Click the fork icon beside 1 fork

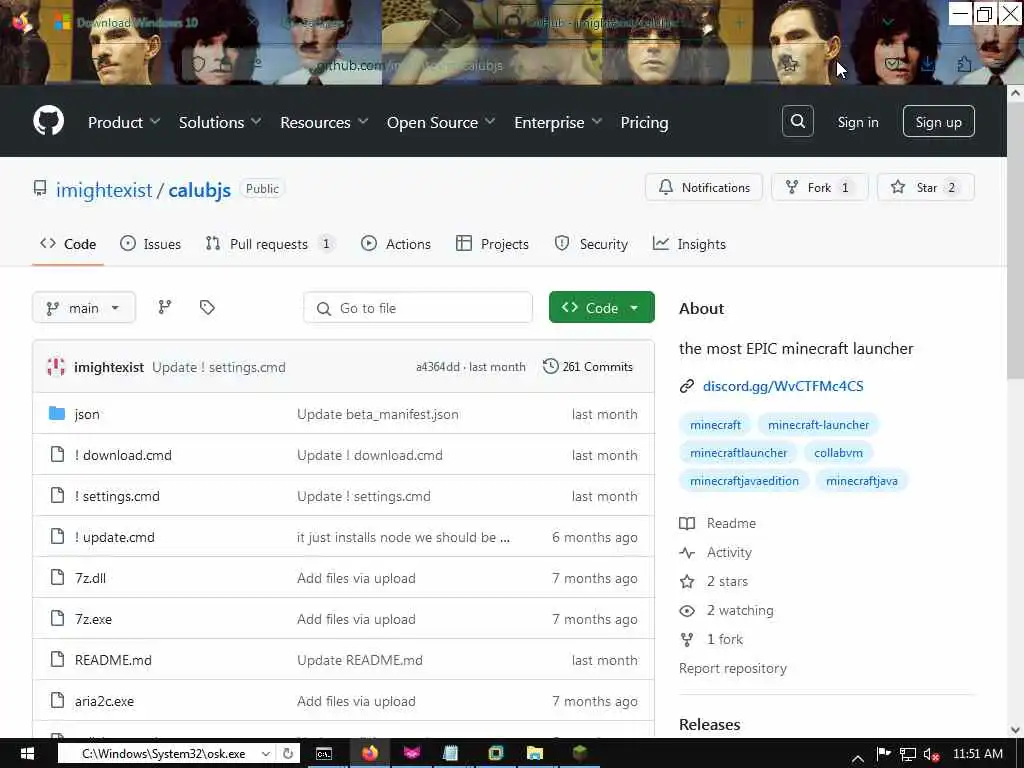(687, 639)
